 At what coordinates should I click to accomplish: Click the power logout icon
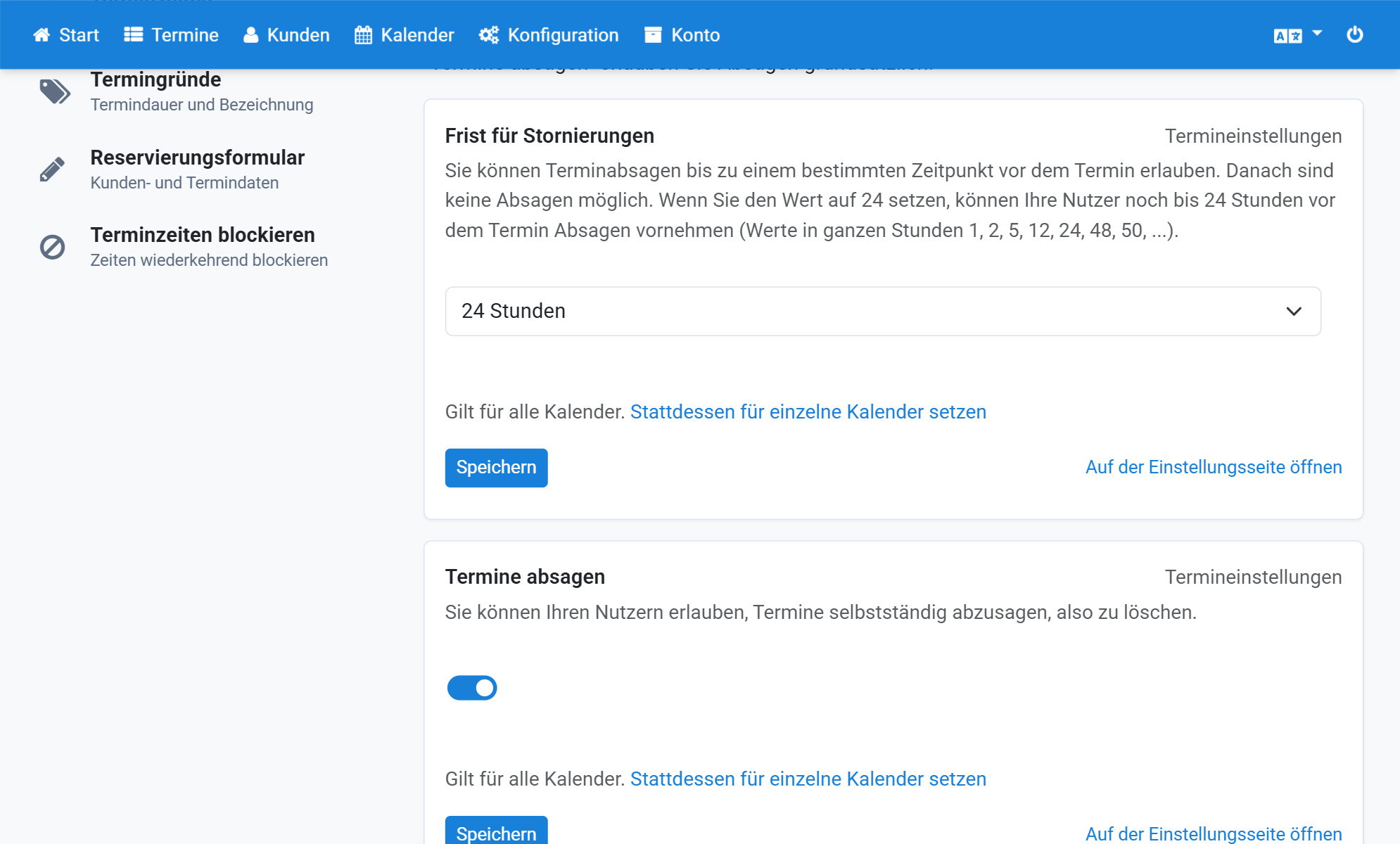[x=1355, y=35]
